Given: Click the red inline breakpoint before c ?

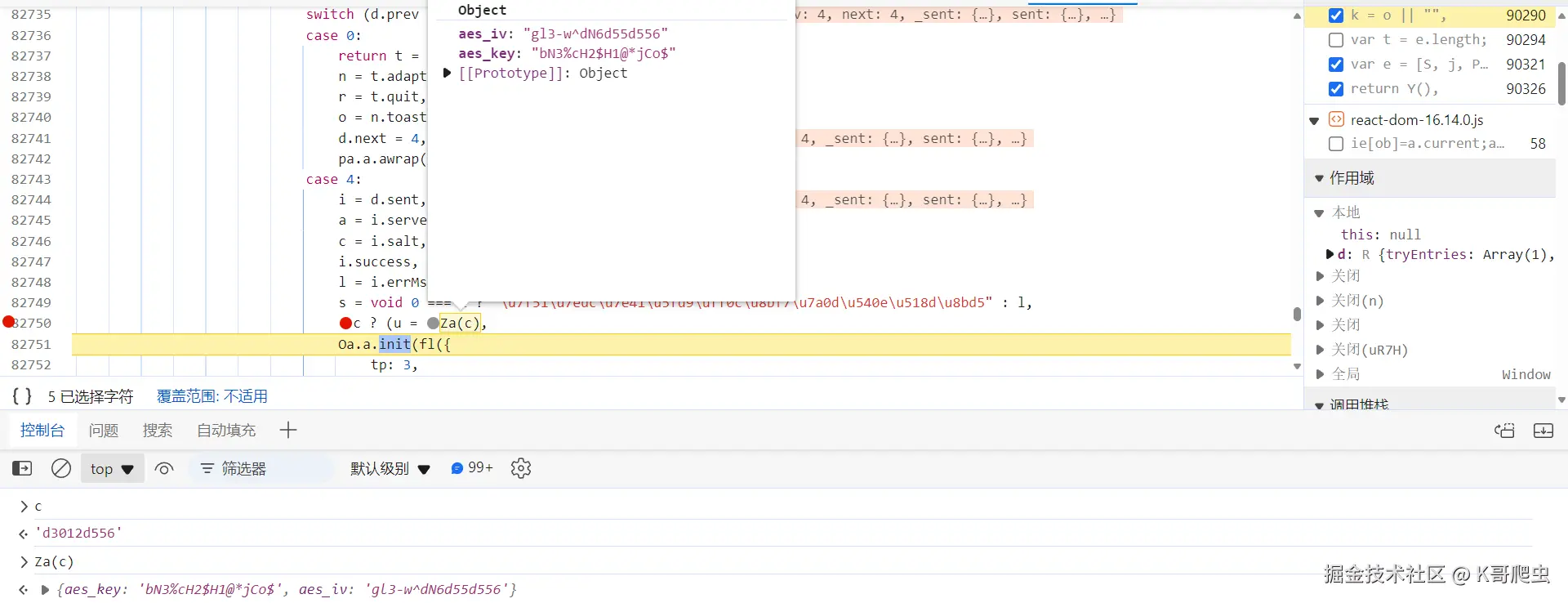Looking at the screenshot, I should 345,324.
